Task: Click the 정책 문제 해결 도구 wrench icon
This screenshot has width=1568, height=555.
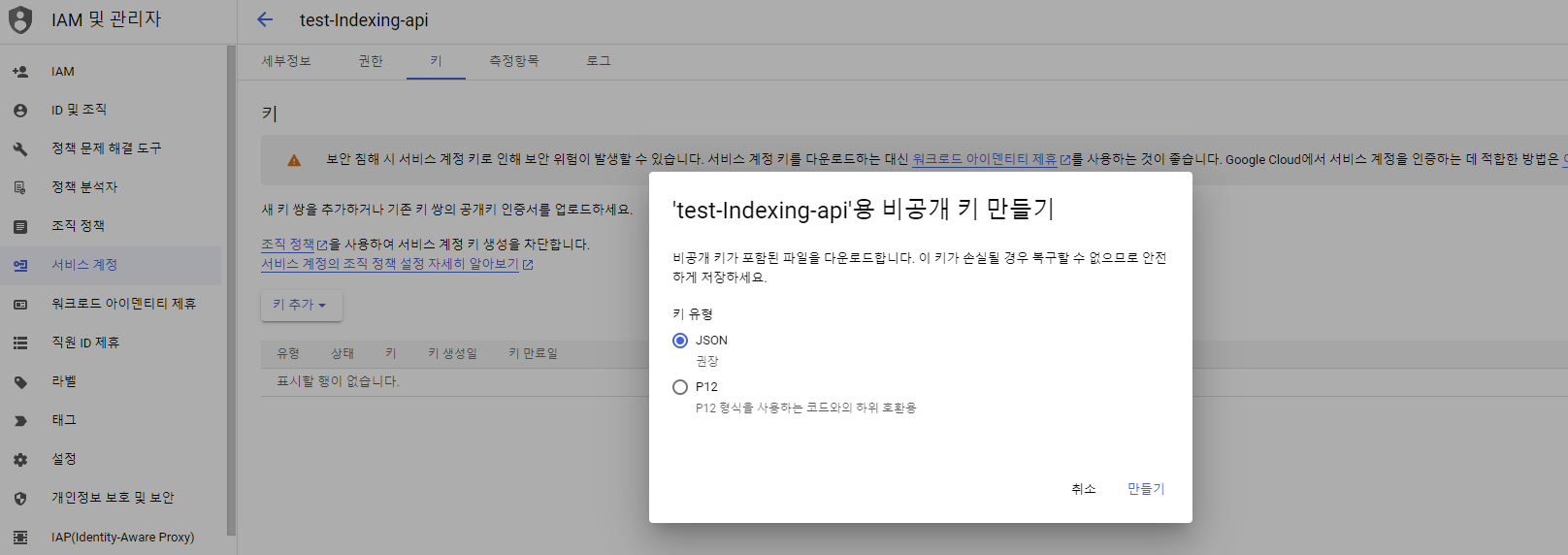Action: [20, 149]
